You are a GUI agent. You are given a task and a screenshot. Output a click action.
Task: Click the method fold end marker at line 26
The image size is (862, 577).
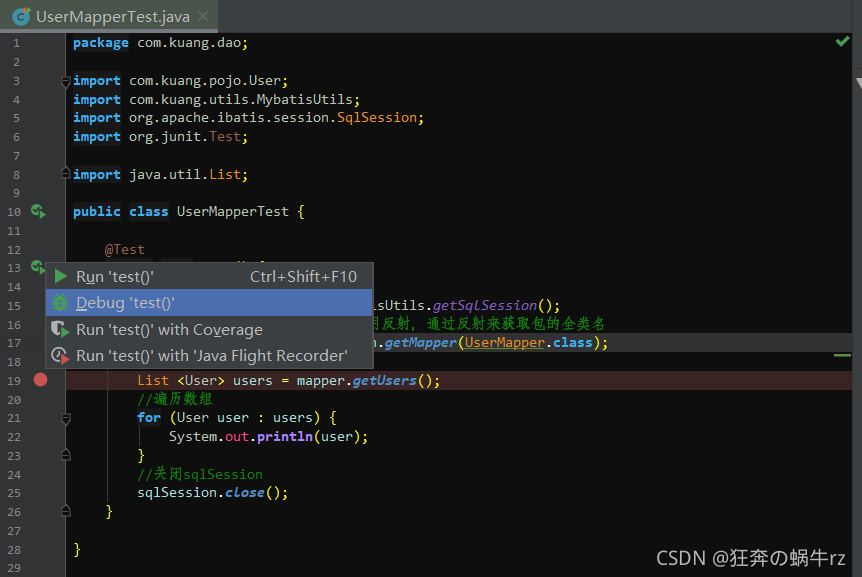[65, 511]
